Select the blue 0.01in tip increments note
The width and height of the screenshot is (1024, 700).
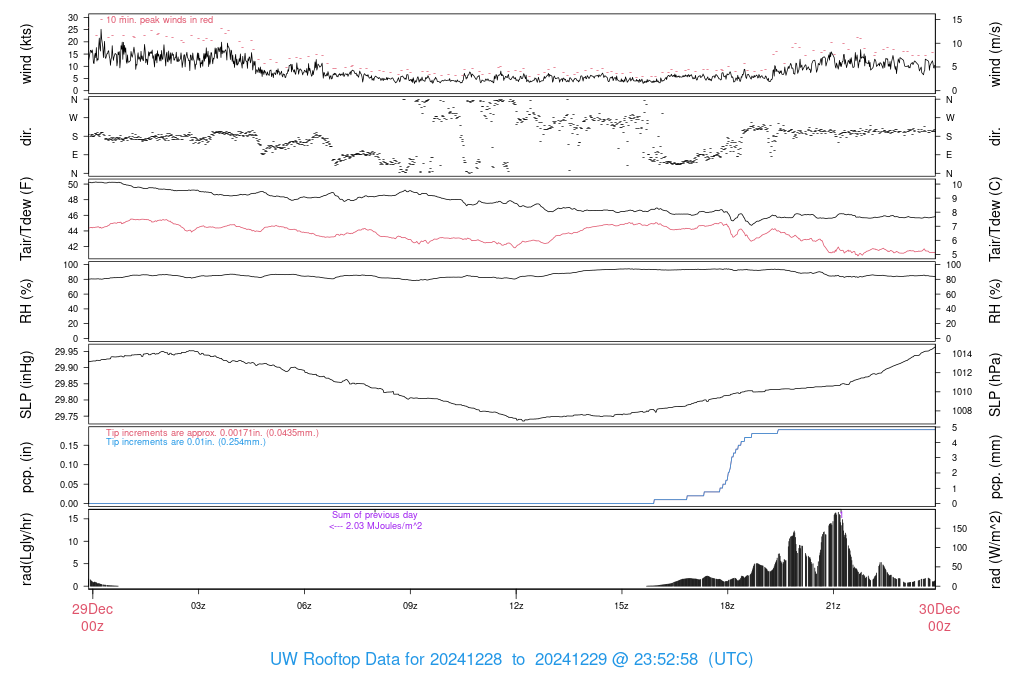[x=186, y=442]
